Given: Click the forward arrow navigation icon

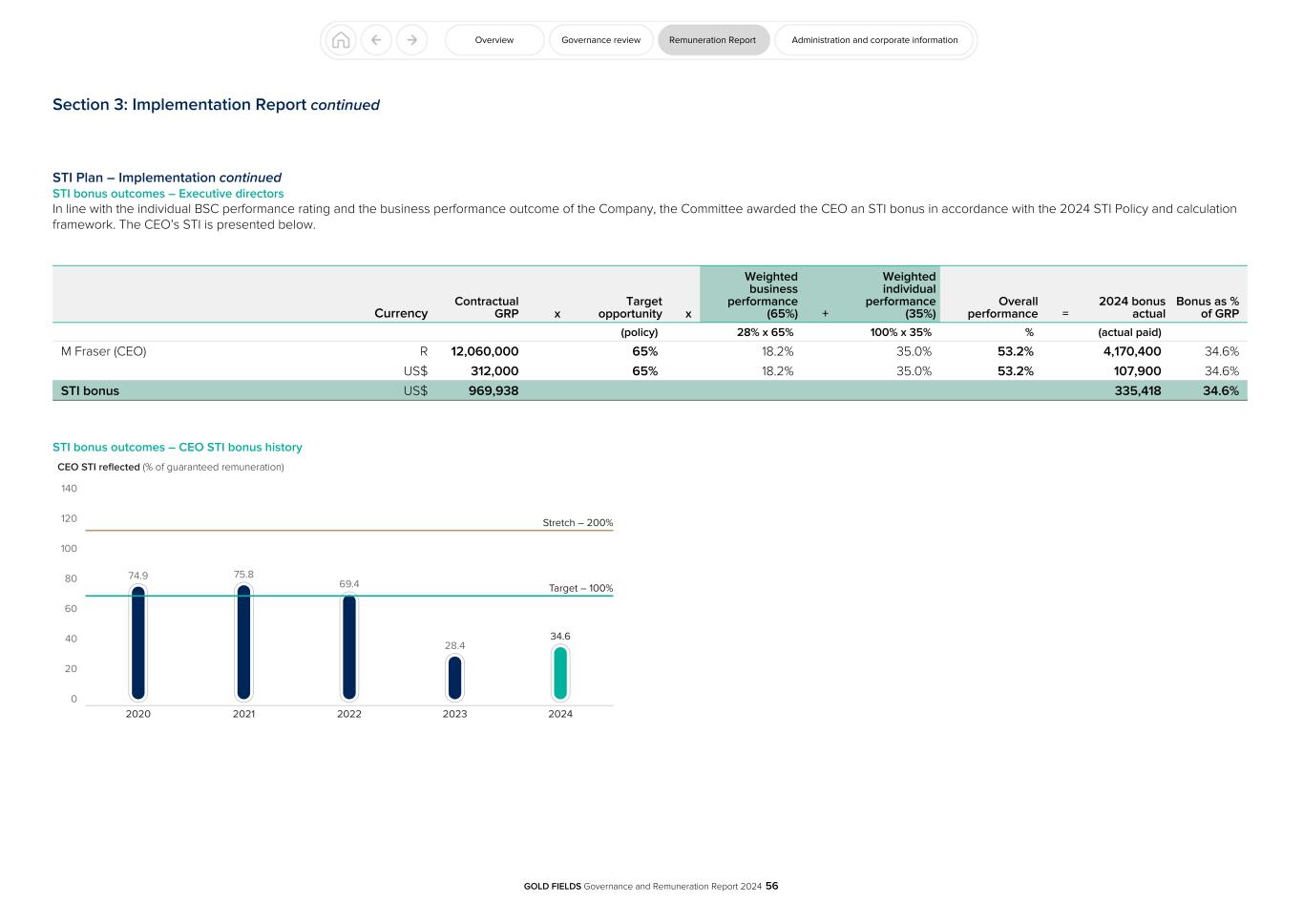Looking at the screenshot, I should (411, 40).
